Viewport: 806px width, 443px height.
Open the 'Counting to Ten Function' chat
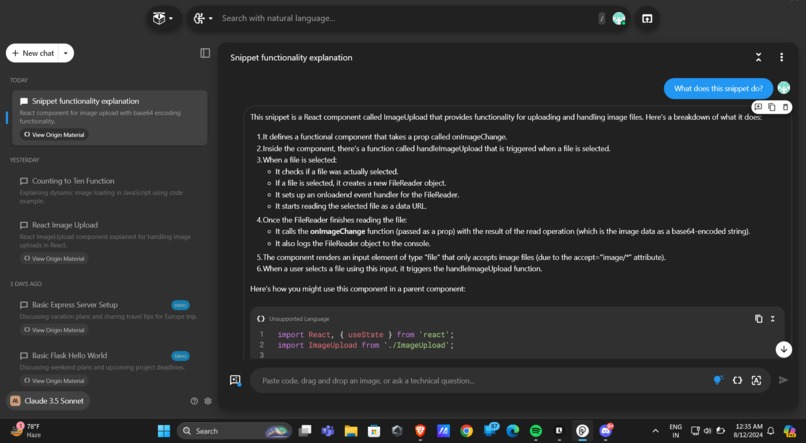coord(109,190)
